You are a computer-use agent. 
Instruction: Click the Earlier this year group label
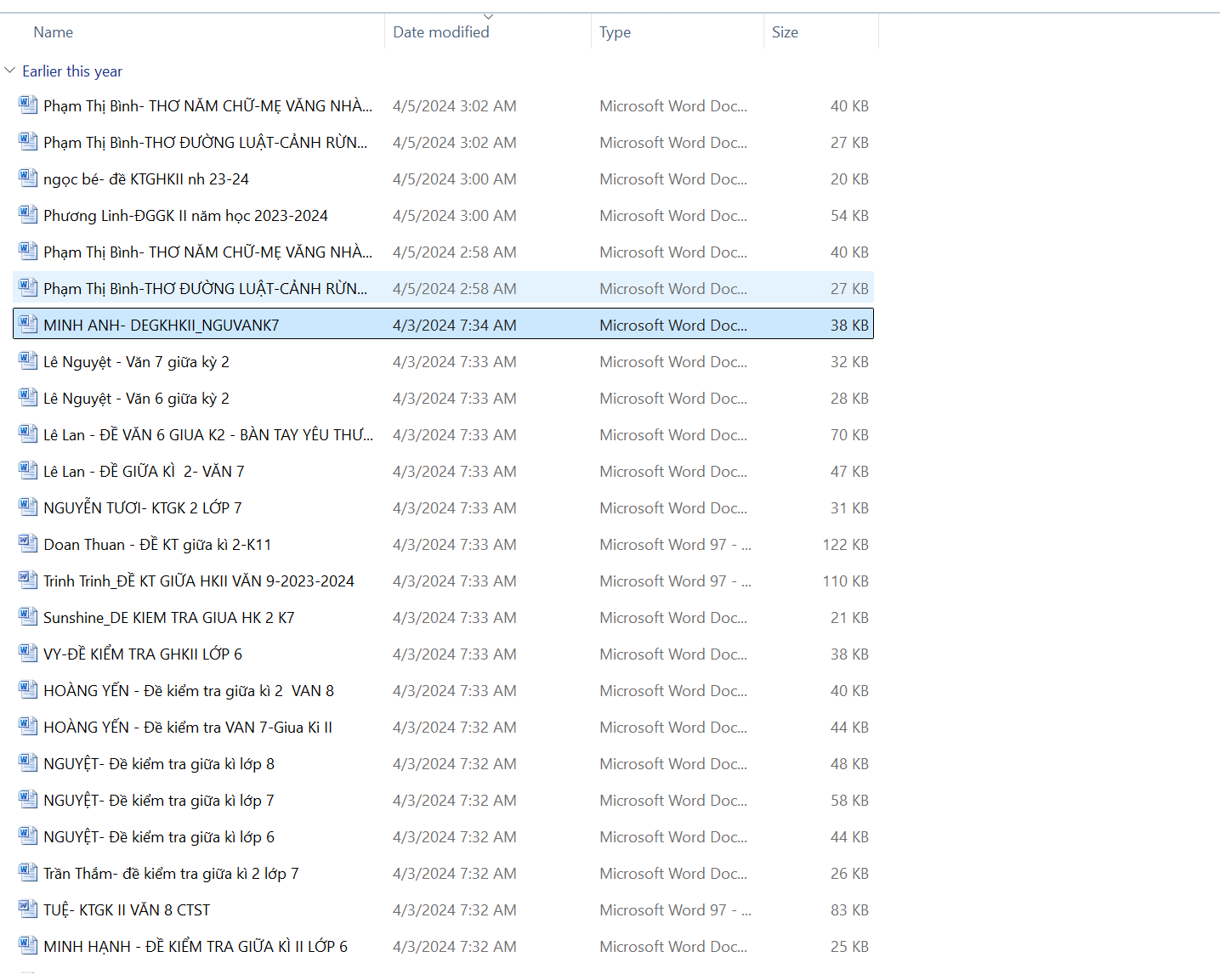coord(72,71)
